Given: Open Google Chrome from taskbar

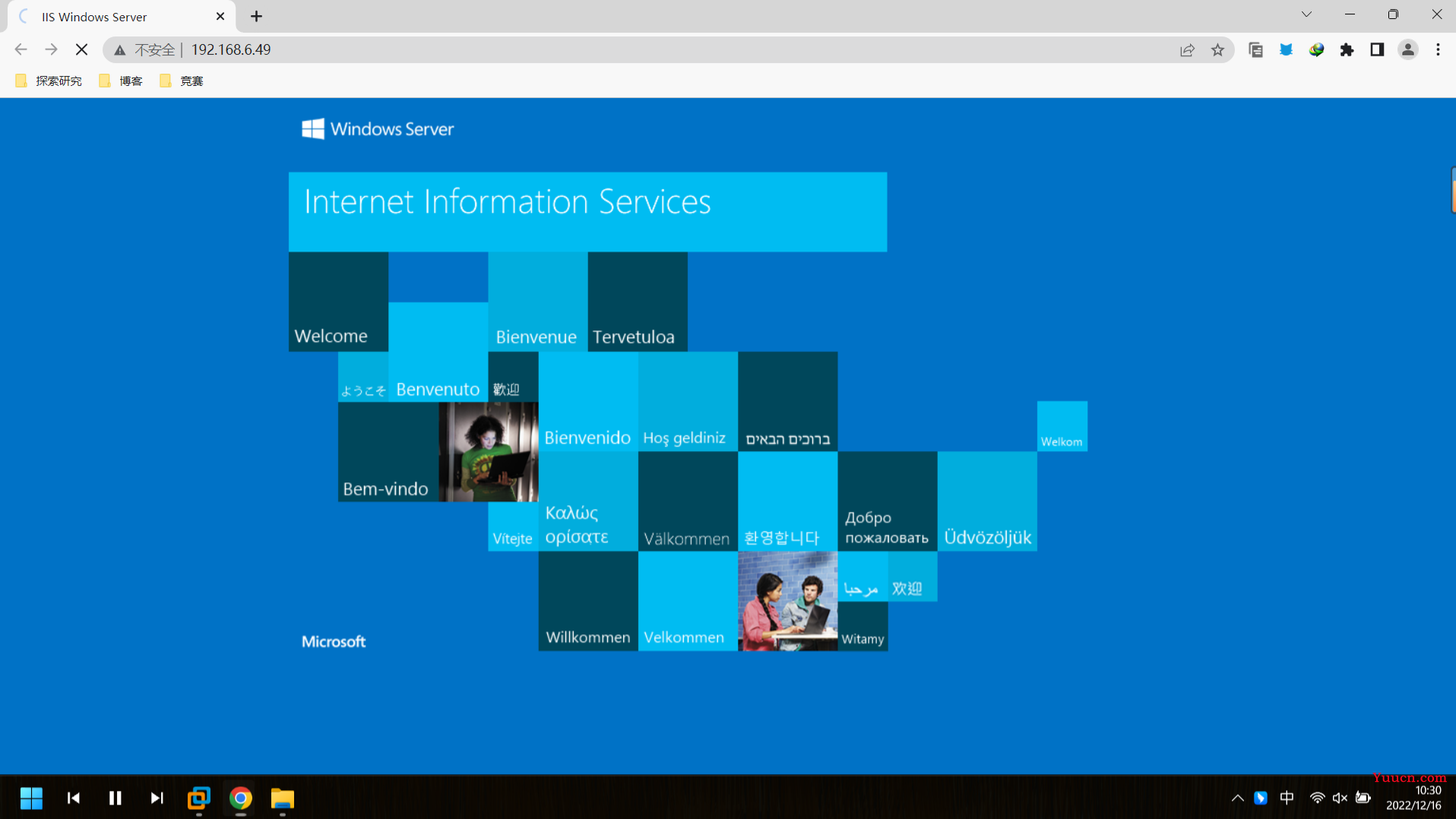Looking at the screenshot, I should [x=240, y=798].
